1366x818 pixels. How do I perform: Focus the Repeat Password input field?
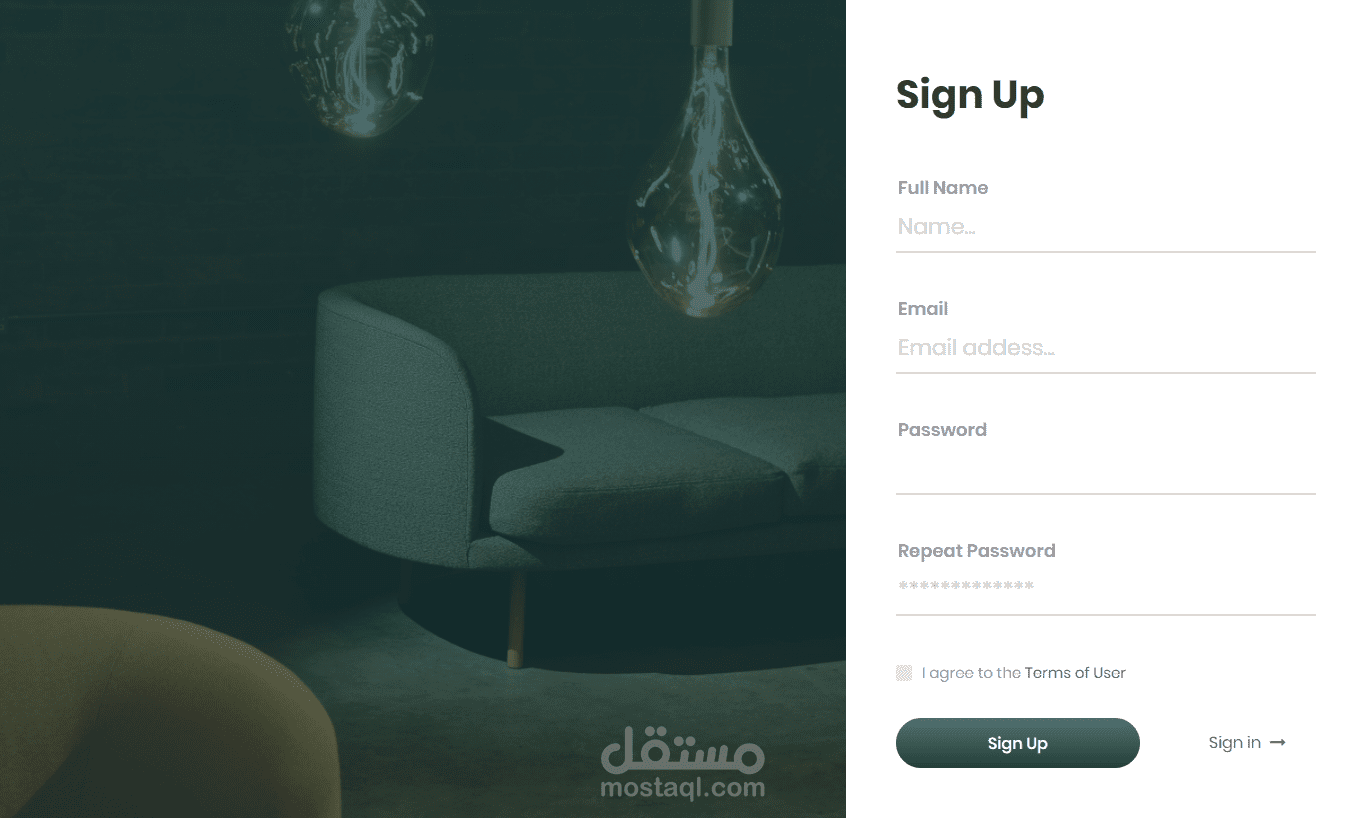(x=1105, y=590)
